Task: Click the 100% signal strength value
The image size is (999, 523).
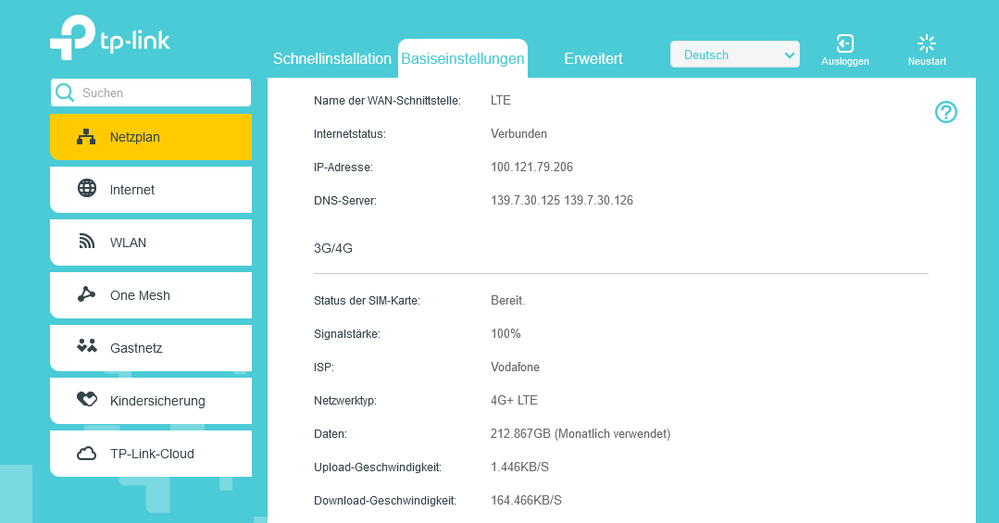Action: [506, 333]
